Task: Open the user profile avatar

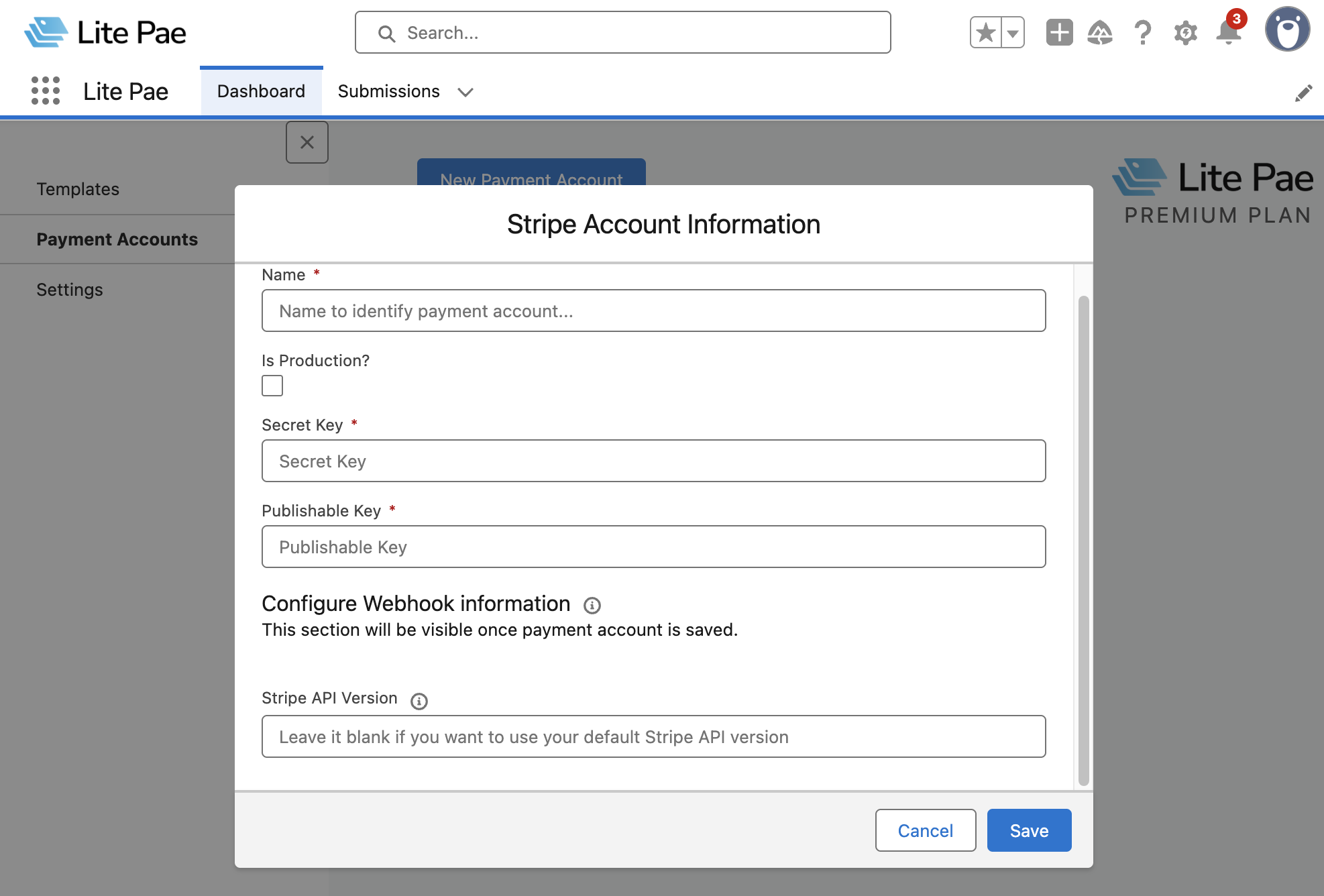Action: pyautogui.click(x=1287, y=30)
